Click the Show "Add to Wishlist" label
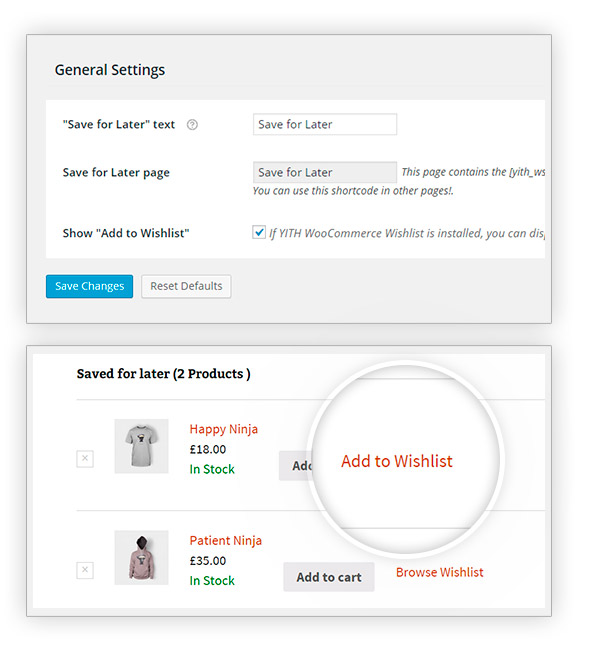The height and width of the screenshot is (660, 600). [x=126, y=233]
